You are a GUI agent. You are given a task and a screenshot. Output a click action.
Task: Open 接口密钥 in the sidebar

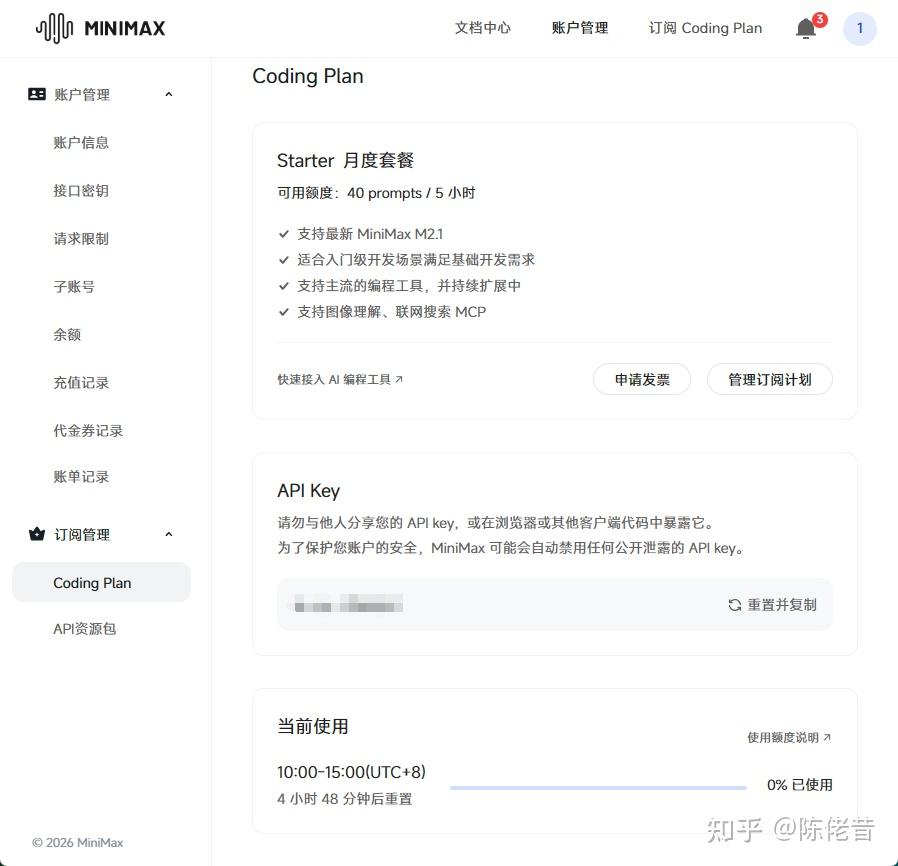[x=81, y=191]
